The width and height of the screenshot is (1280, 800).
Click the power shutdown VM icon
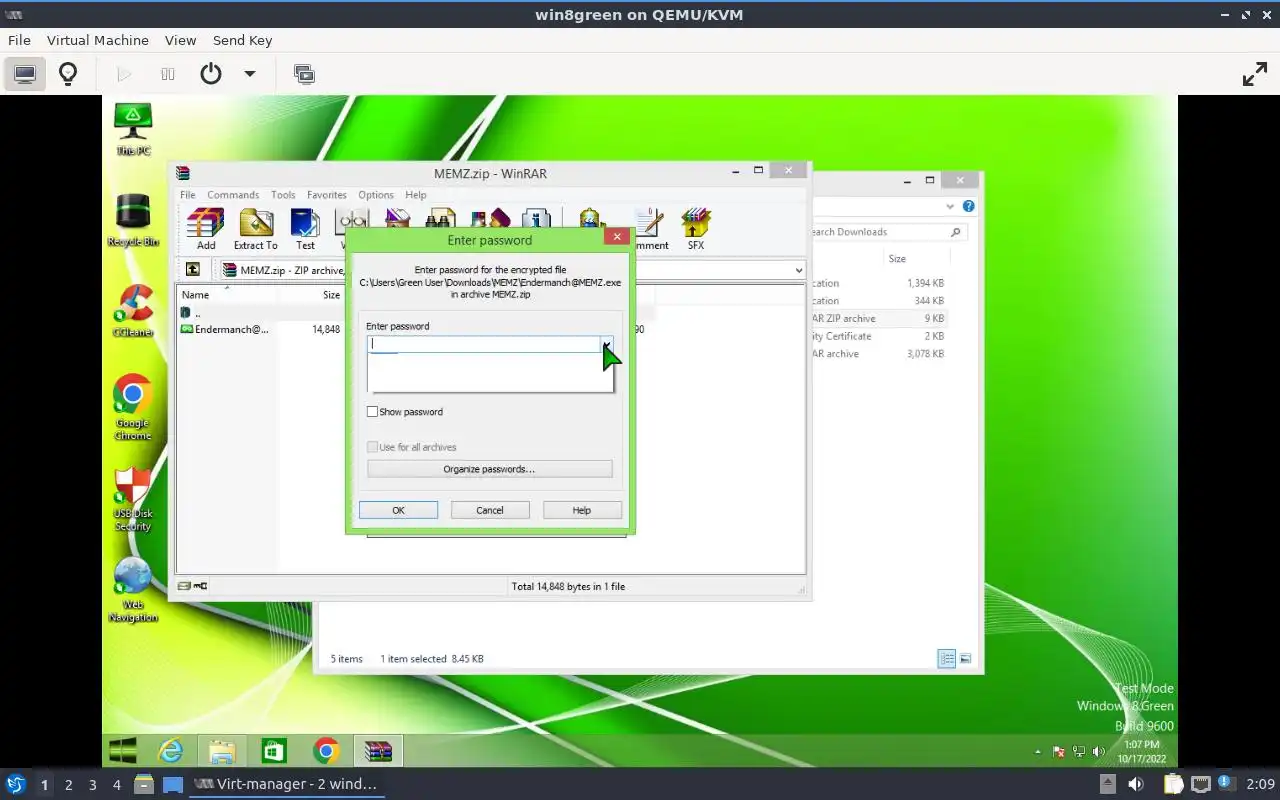[210, 74]
